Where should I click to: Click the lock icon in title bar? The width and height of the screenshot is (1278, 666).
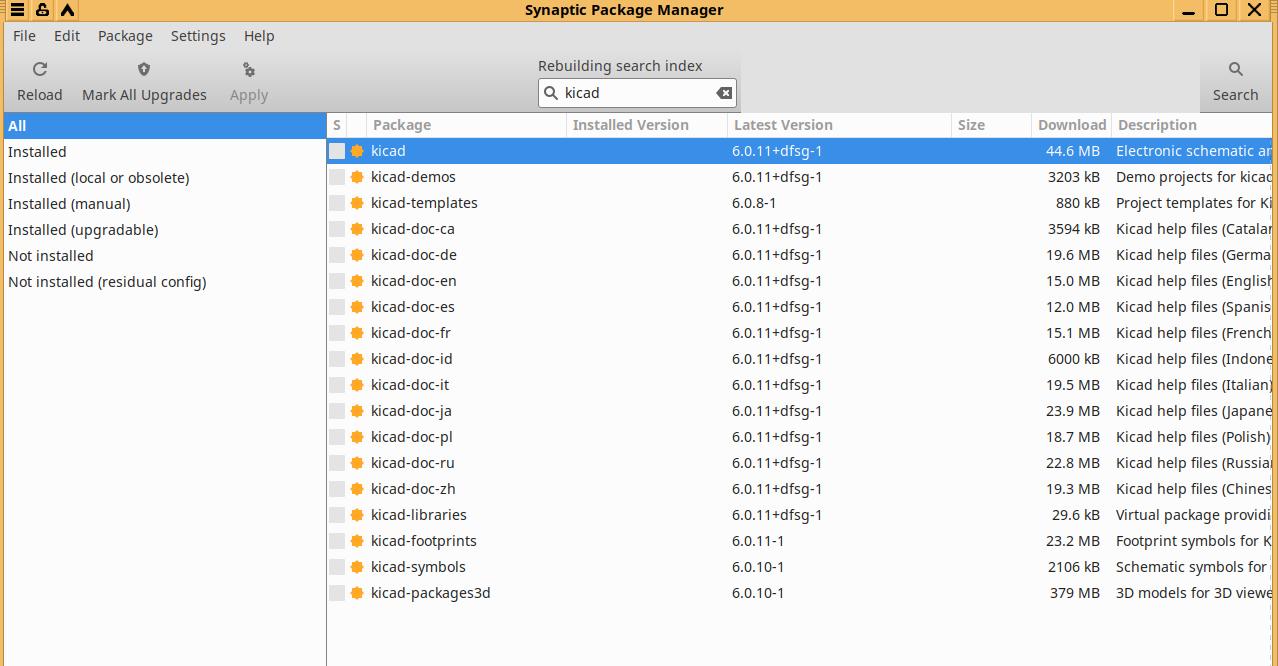tap(42, 10)
